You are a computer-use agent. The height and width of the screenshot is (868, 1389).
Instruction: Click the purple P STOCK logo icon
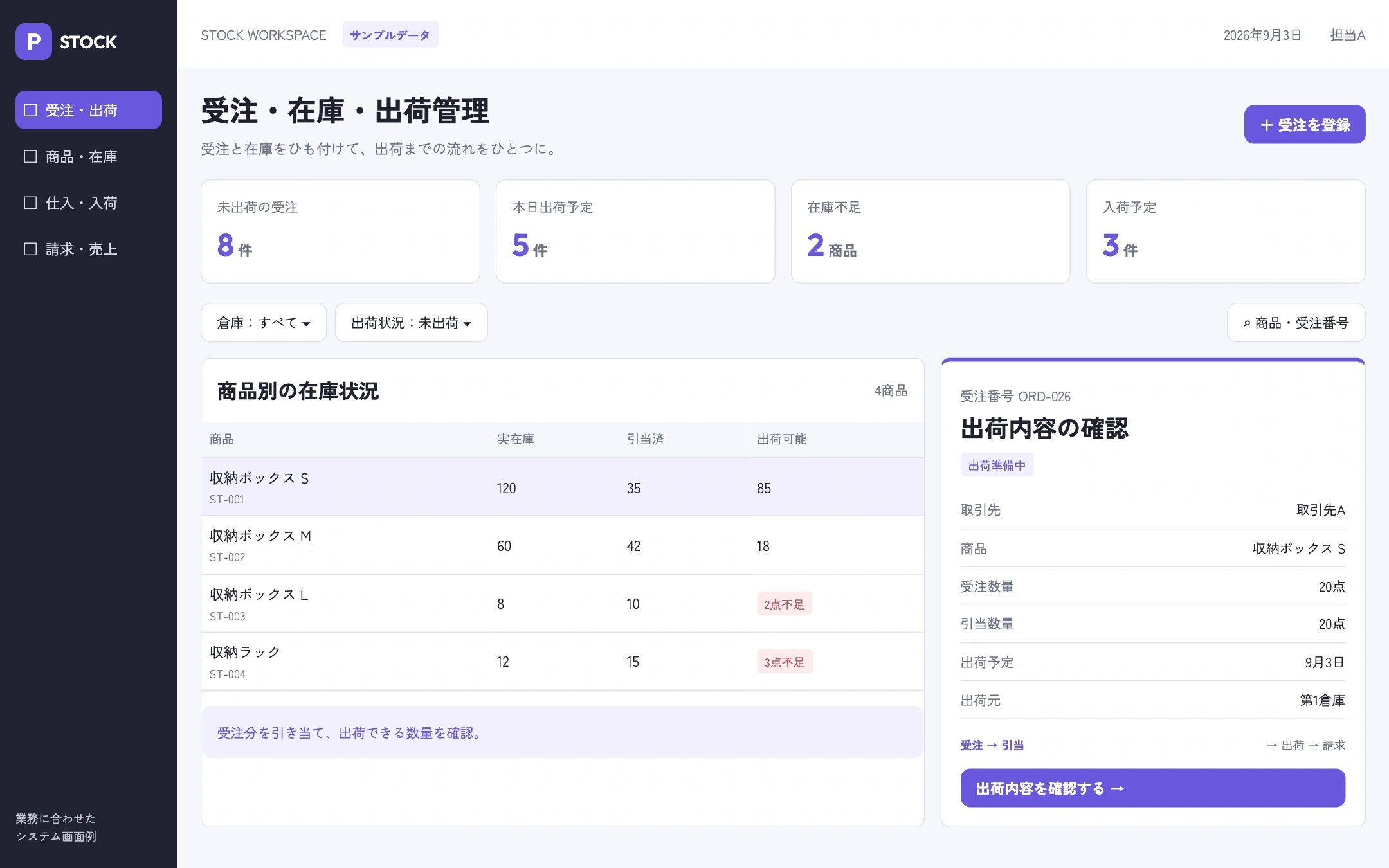point(33,42)
